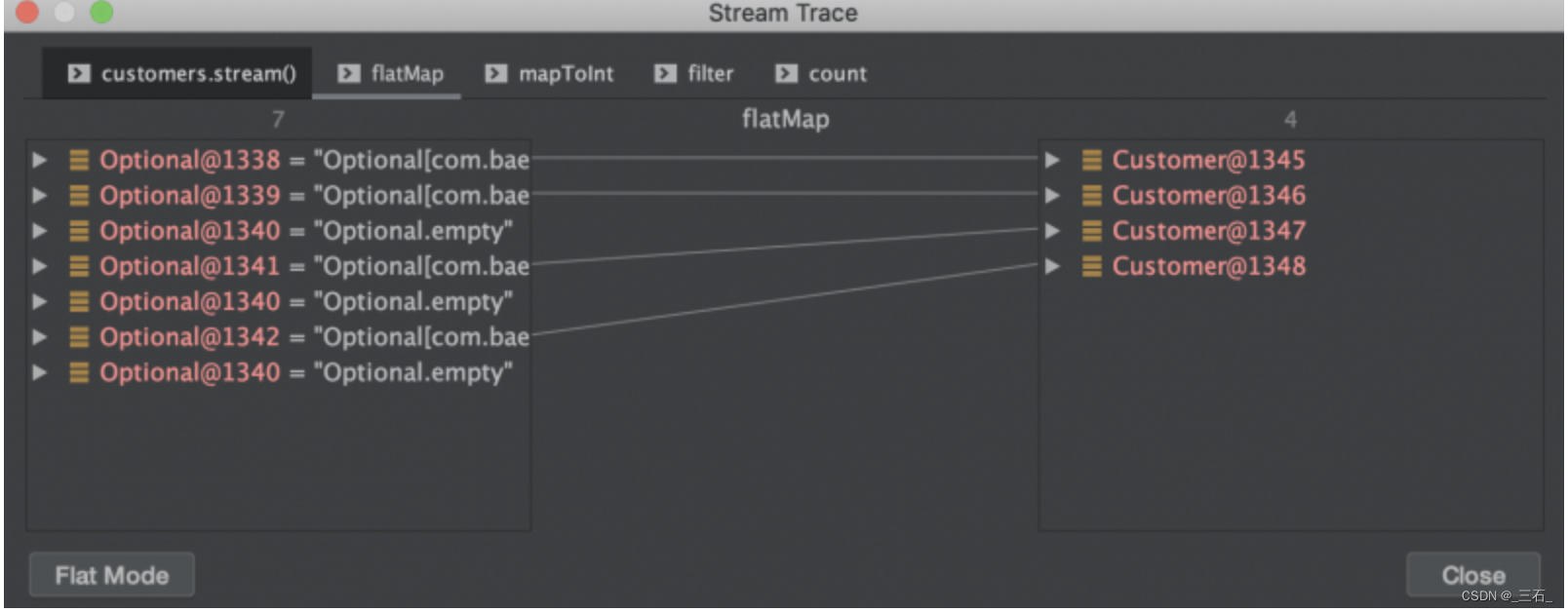Click the object icon beside Customer@1345

1092,160
